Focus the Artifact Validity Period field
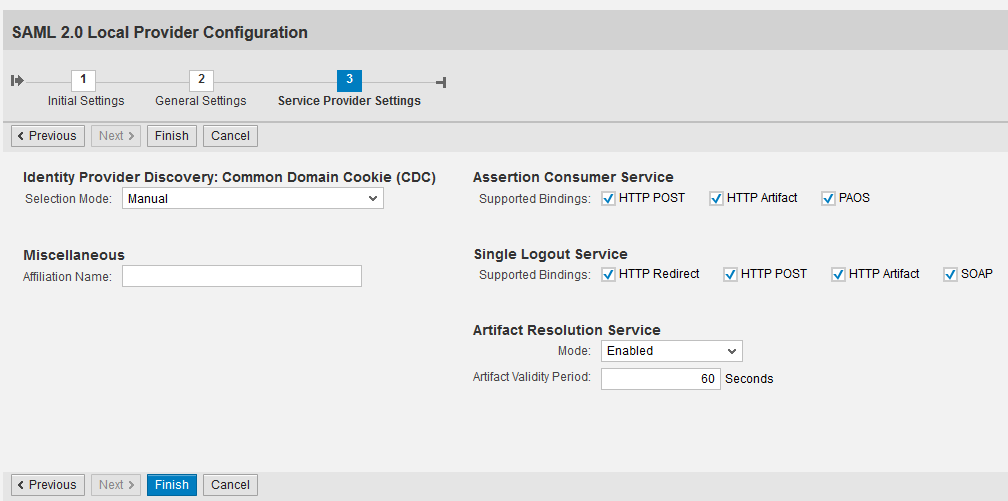 tap(660, 379)
